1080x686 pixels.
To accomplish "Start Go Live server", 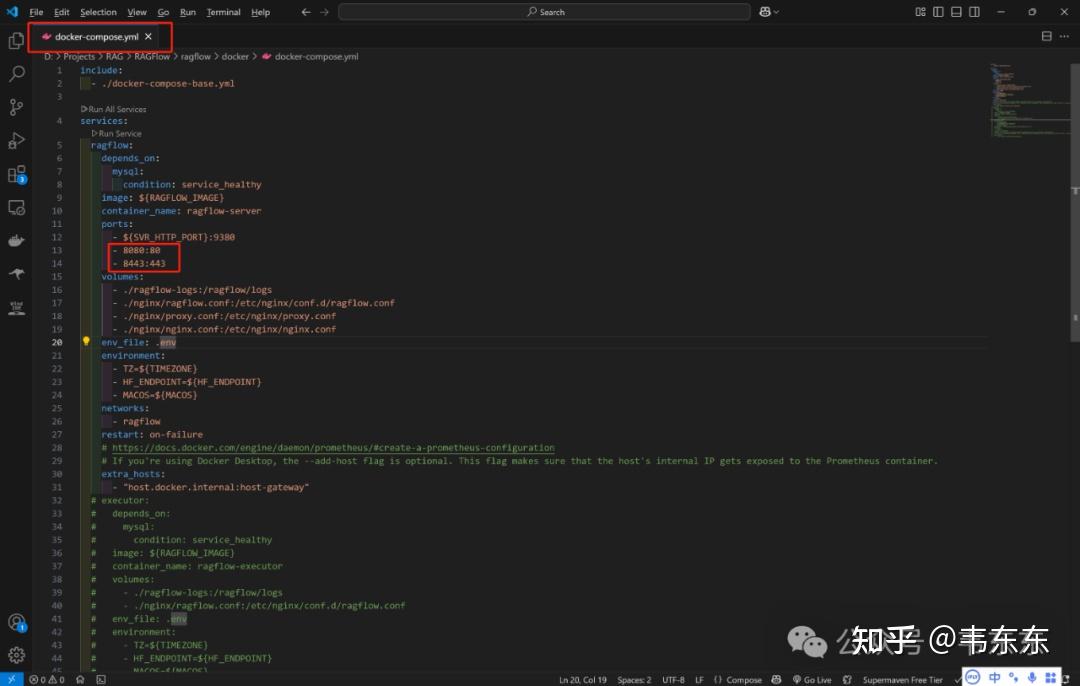I will [812, 680].
